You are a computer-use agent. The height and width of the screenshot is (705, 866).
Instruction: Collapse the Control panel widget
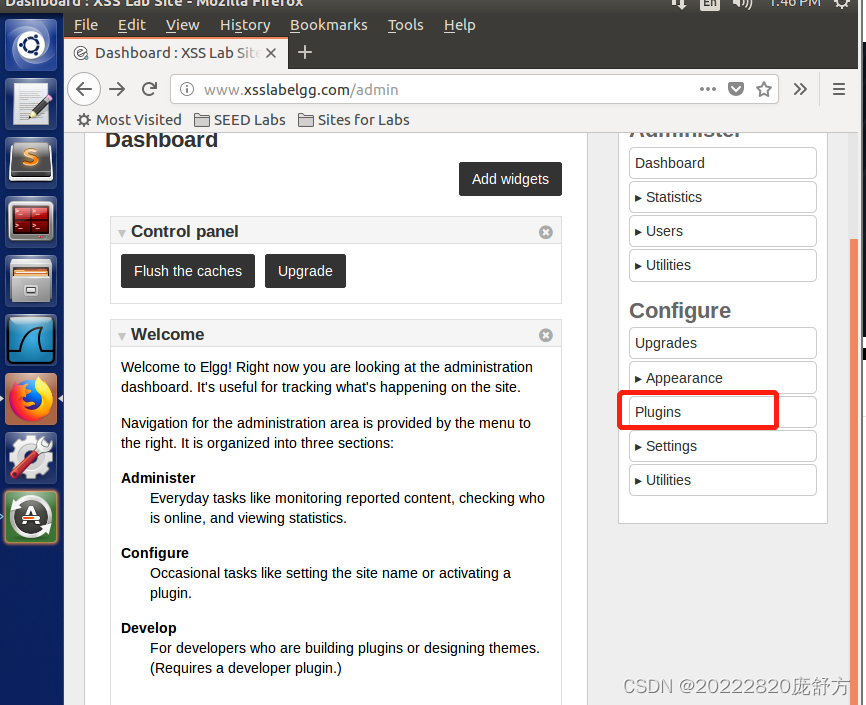pos(122,233)
